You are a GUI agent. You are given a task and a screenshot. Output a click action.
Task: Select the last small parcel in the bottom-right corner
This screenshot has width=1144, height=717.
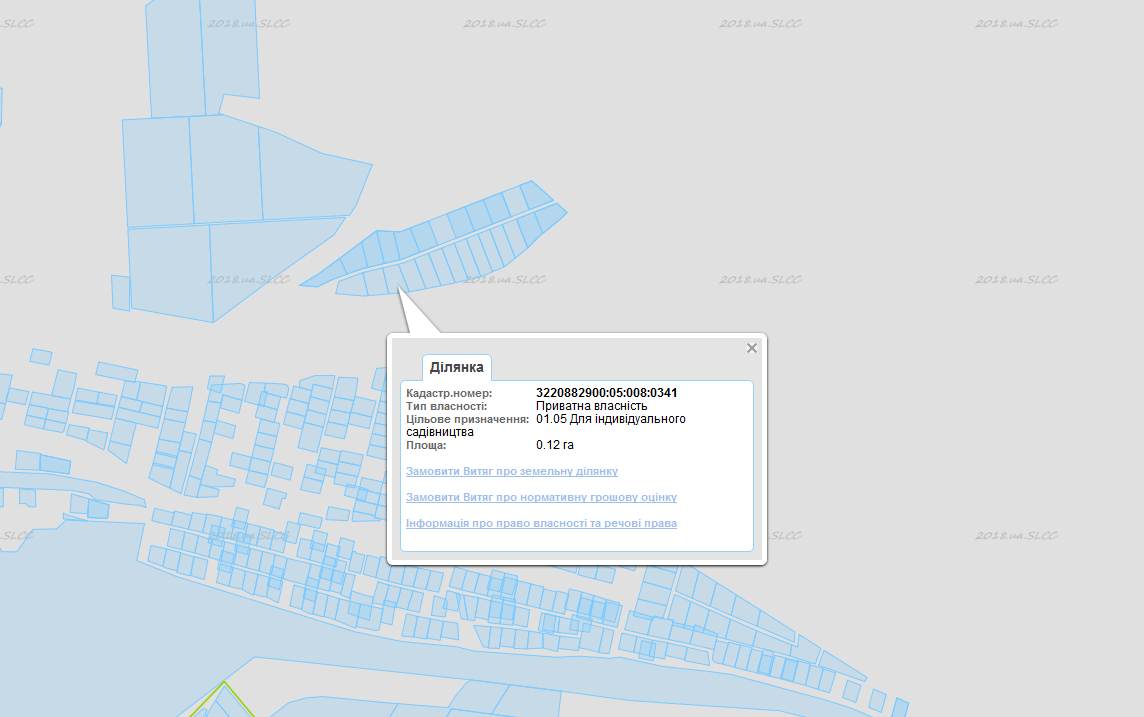tap(900, 707)
